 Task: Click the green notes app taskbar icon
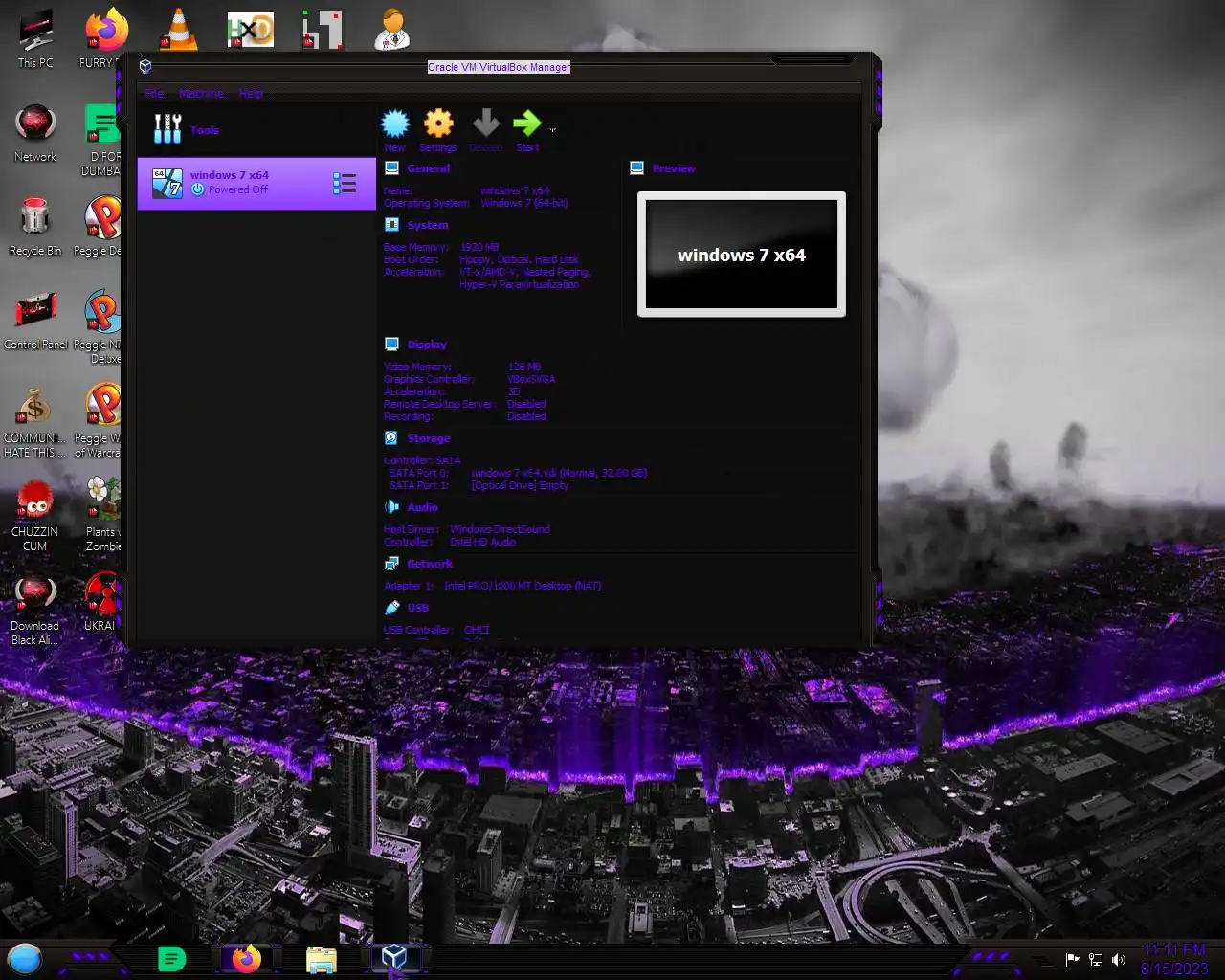171,958
